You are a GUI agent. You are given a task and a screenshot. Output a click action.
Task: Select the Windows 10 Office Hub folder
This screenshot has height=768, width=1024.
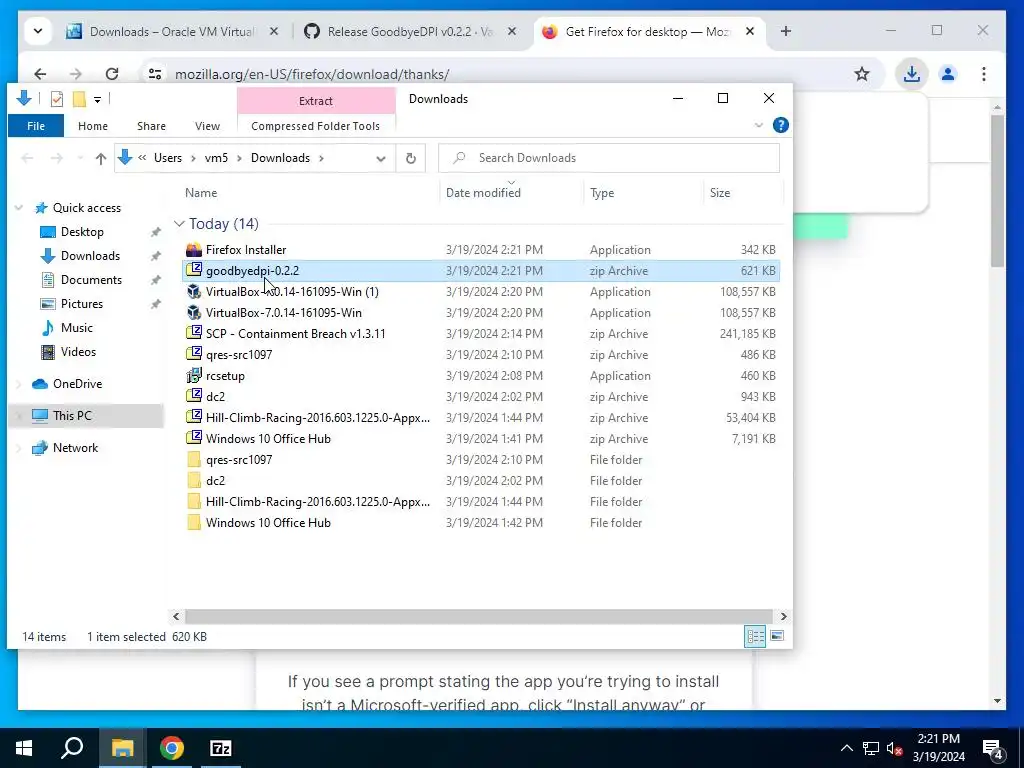click(x=268, y=522)
